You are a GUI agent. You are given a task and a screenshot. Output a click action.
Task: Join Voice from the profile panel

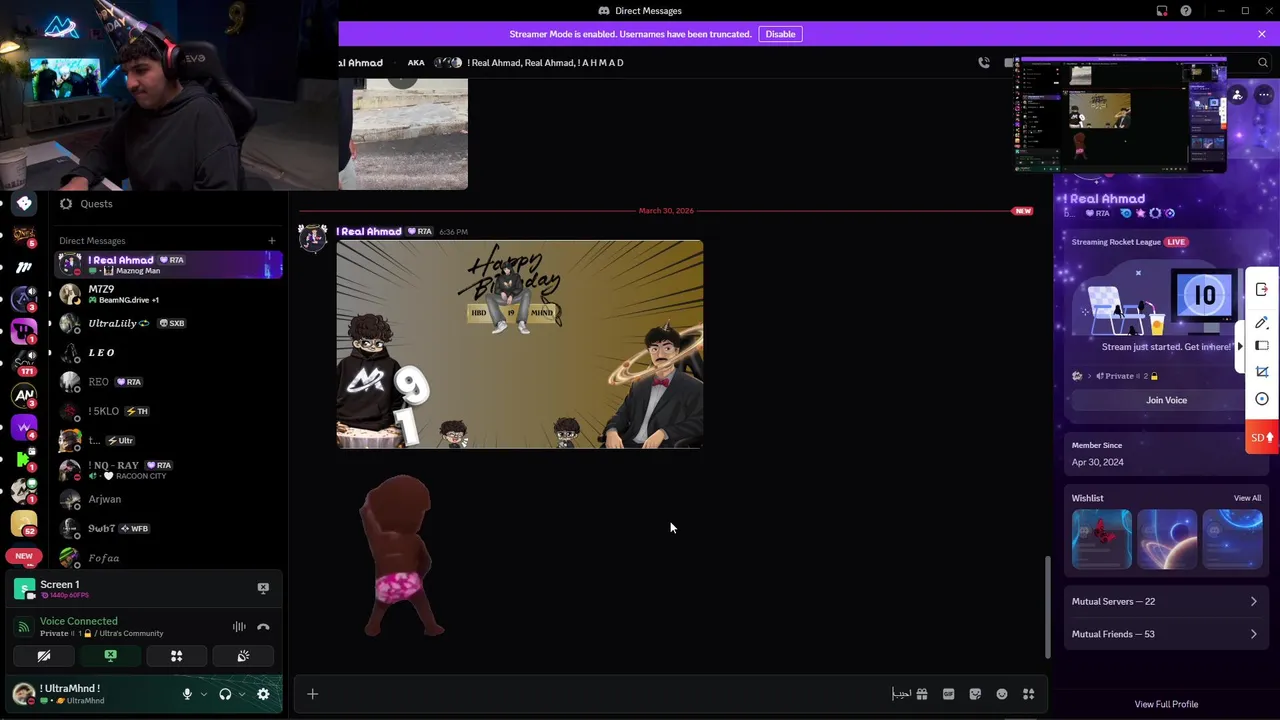point(1166,400)
